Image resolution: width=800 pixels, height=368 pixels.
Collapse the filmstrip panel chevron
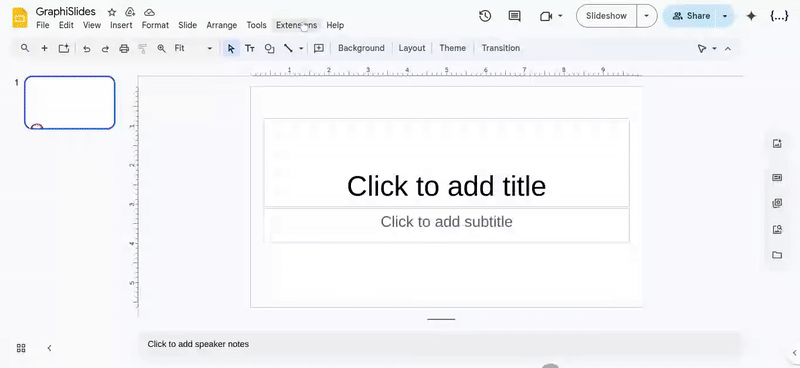pyautogui.click(x=49, y=348)
